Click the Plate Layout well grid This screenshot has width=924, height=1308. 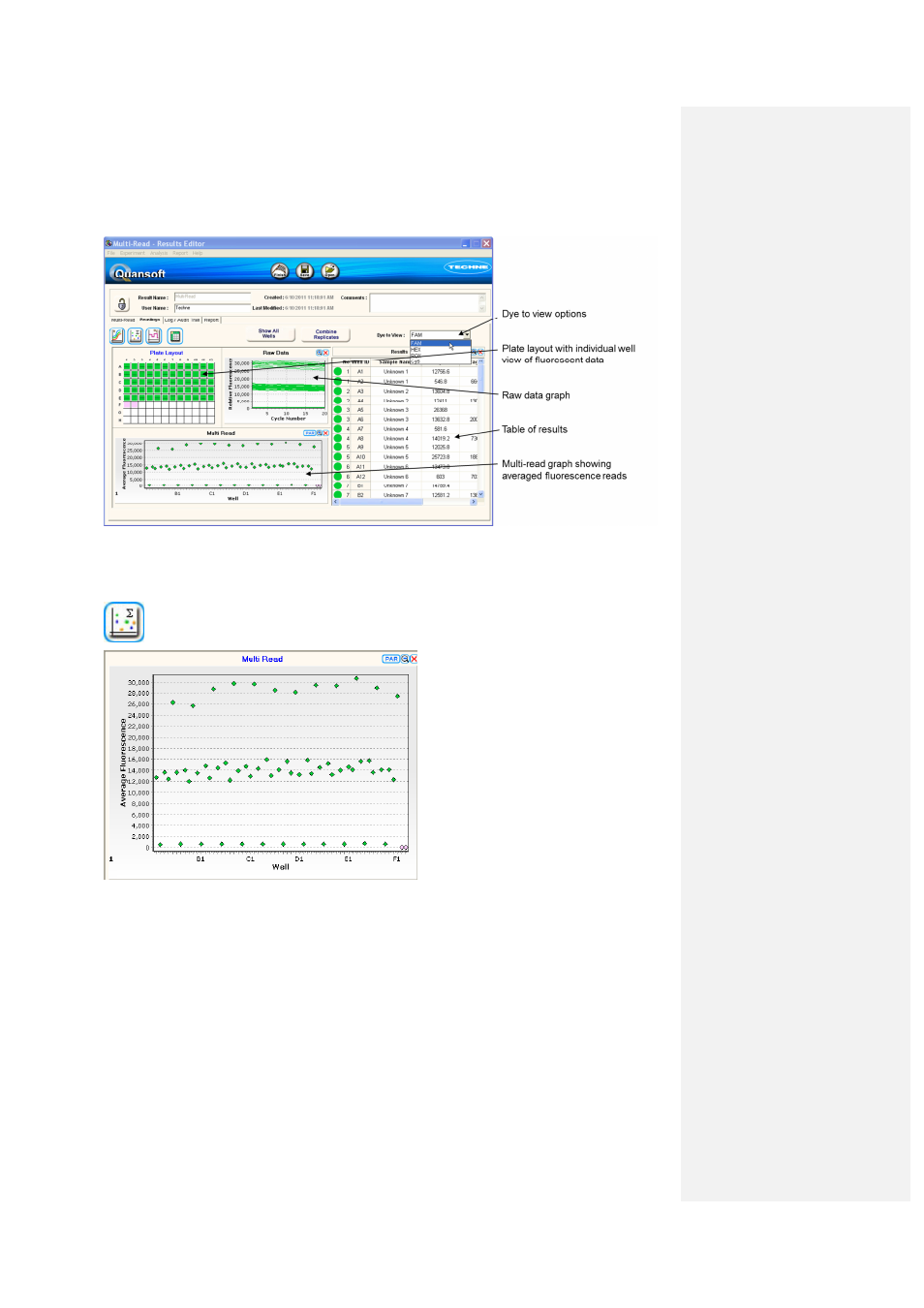169,393
